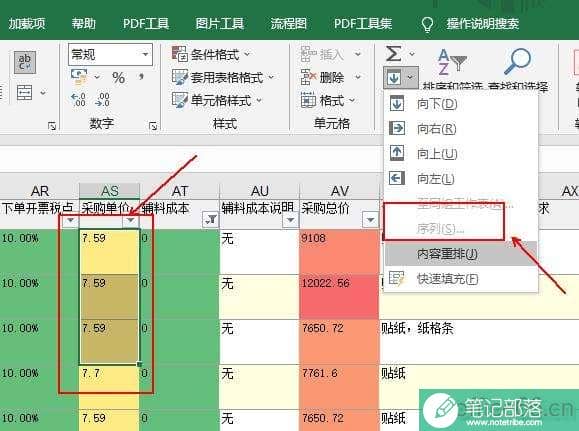Click 操作说明搜索 search box
Screen dimensions: 579x431
(x=482, y=24)
